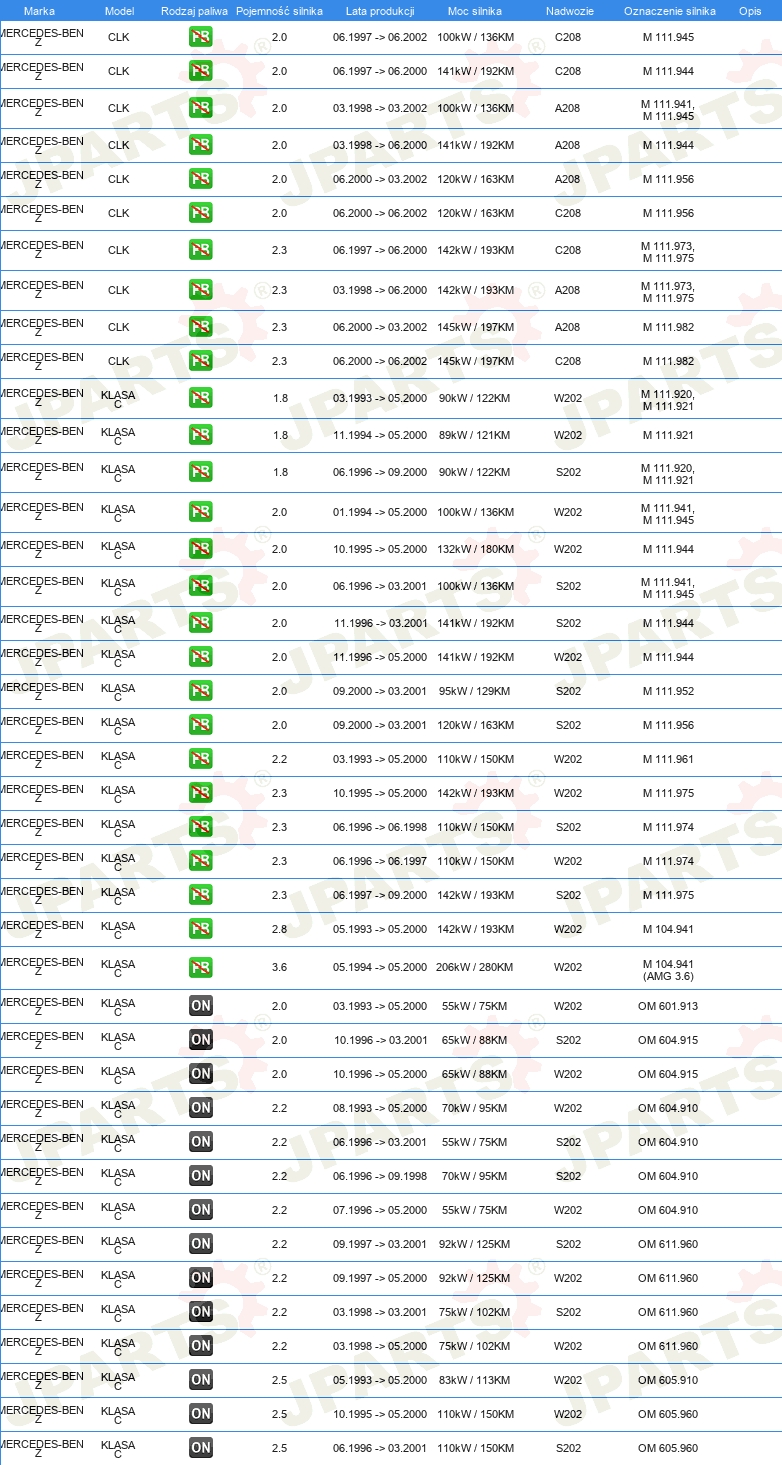Screen dimensions: 782x1465
Task: Select the engine code cell M 111.952
Action: pos(668,691)
